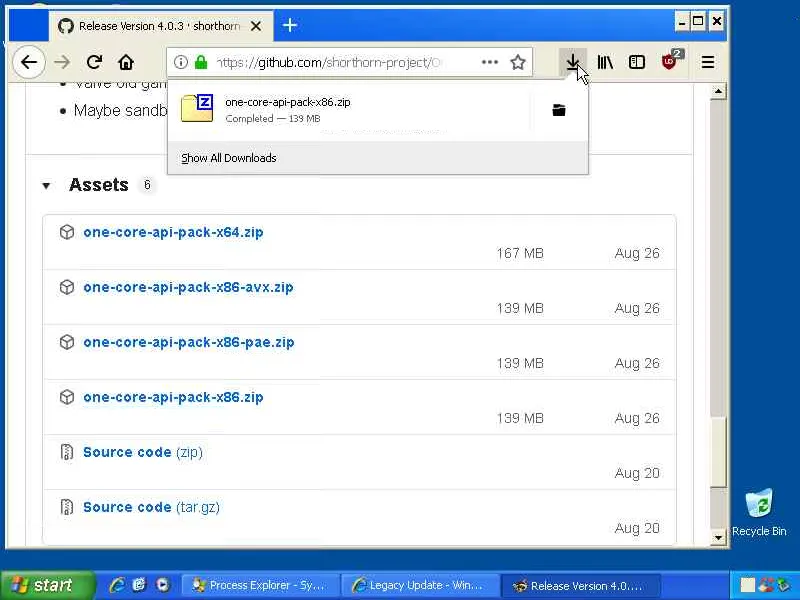This screenshot has height=600, width=800.
Task: Switch to Release Version 4.0 taskbar button
Action: (x=581, y=585)
